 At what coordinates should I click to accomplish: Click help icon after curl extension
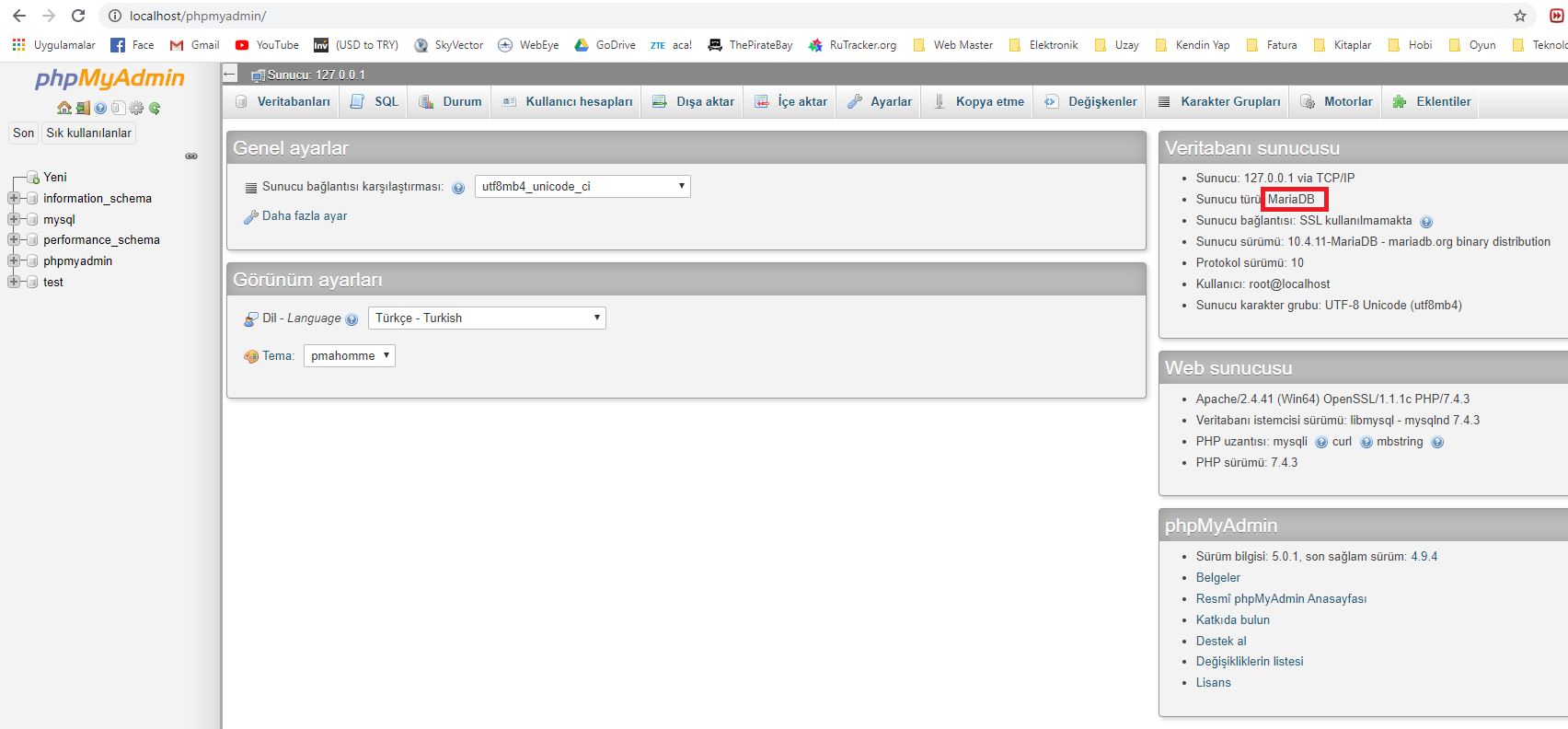pos(1366,442)
